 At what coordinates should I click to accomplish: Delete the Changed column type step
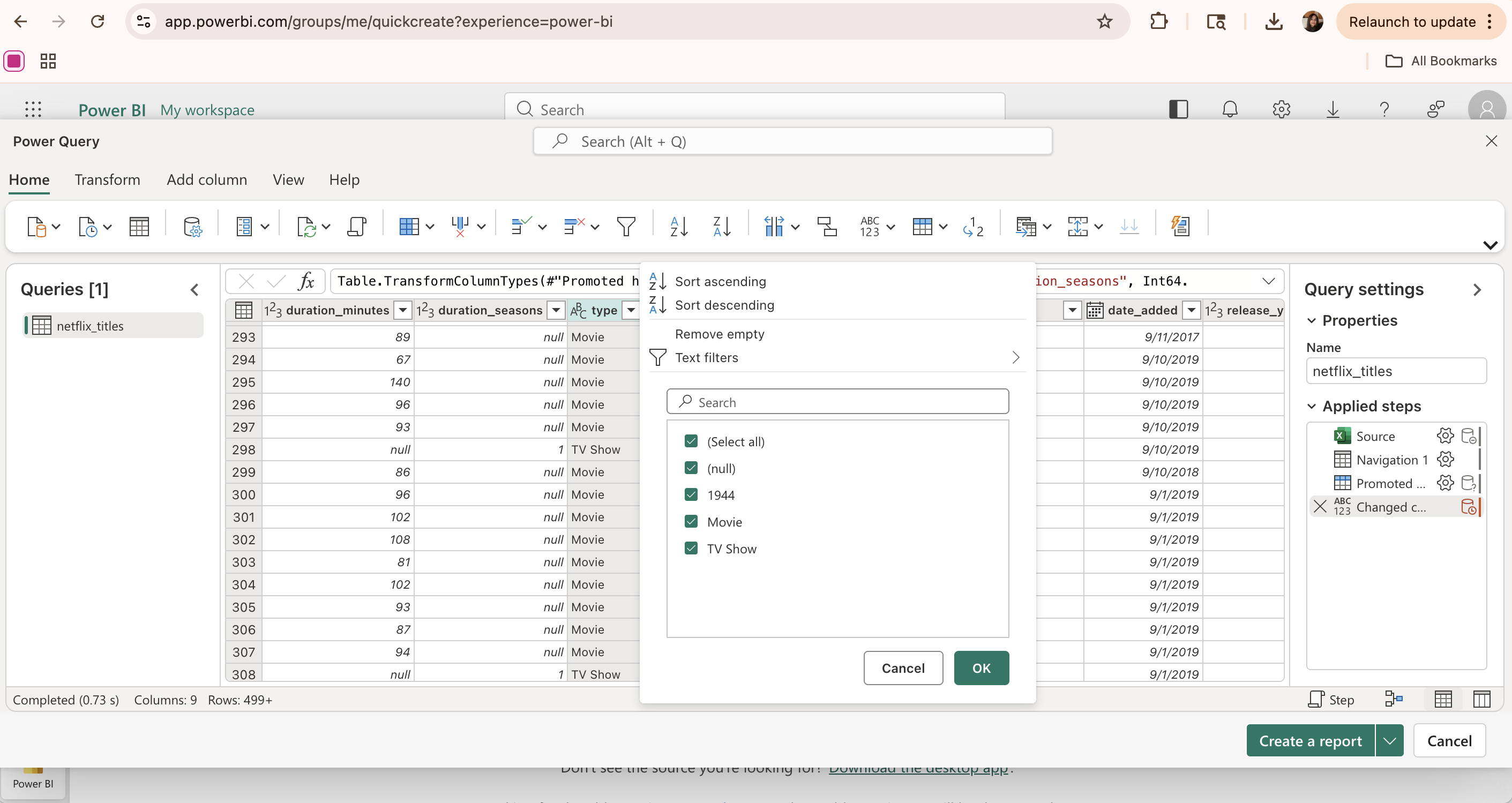point(1320,507)
